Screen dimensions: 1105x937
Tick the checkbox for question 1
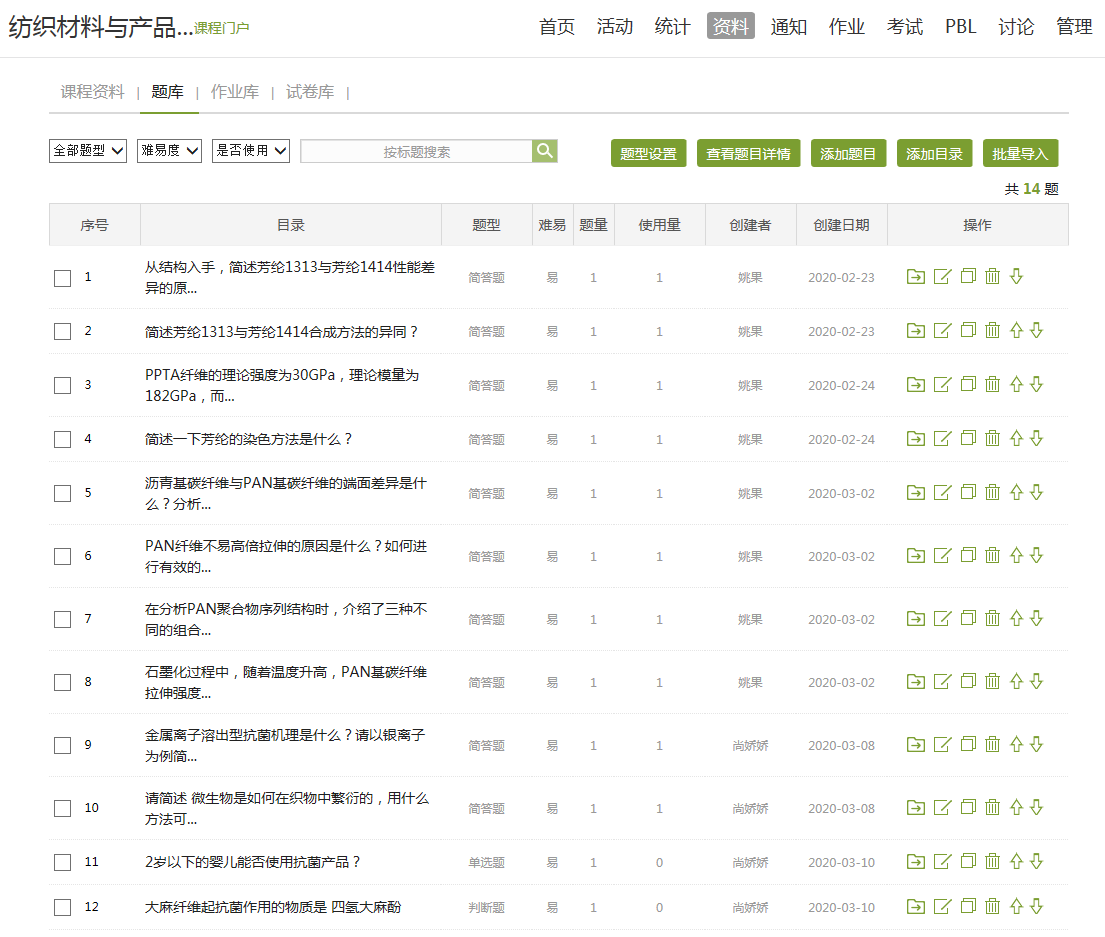pos(63,278)
